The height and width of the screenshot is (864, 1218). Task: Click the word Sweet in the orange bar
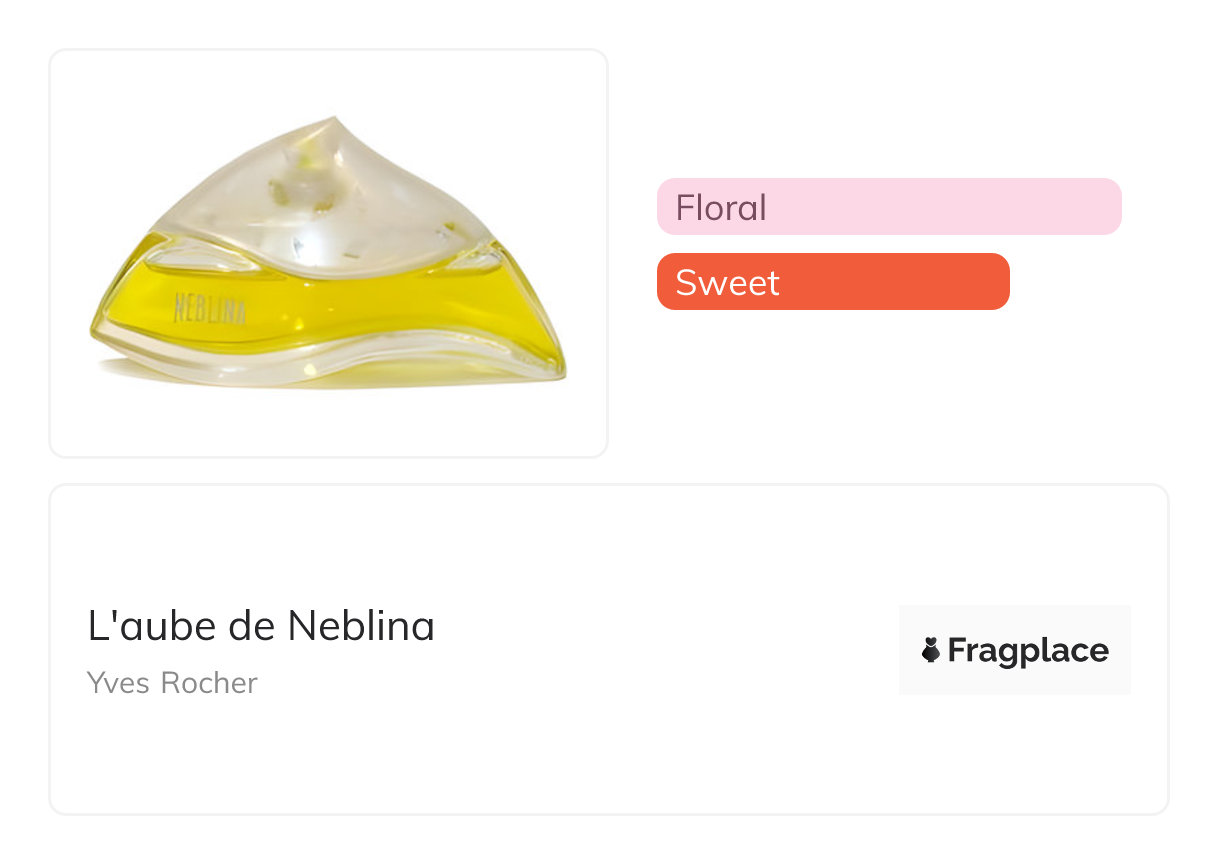tap(727, 283)
